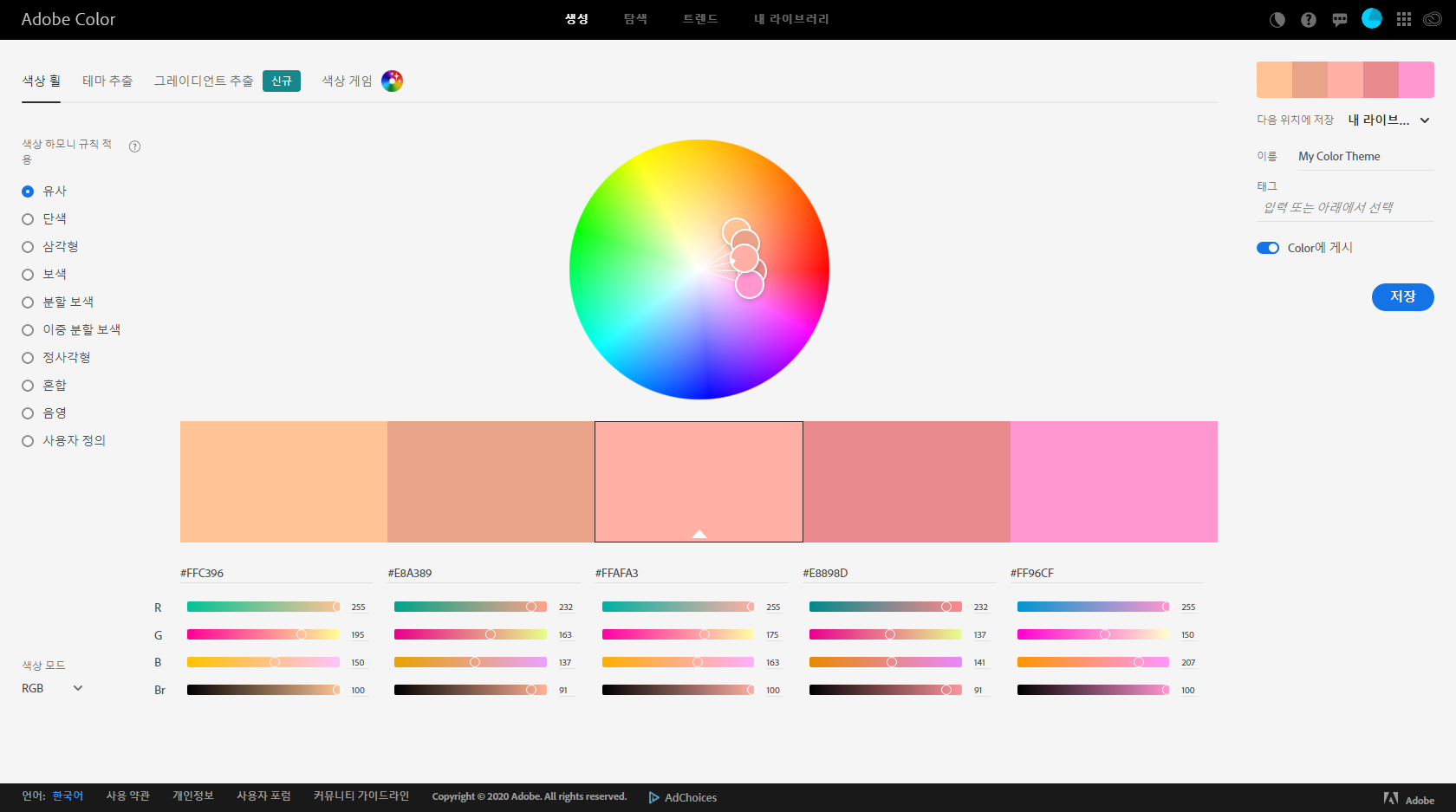This screenshot has height=812, width=1456.
Task: Open the user profile avatar
Action: point(1372,18)
